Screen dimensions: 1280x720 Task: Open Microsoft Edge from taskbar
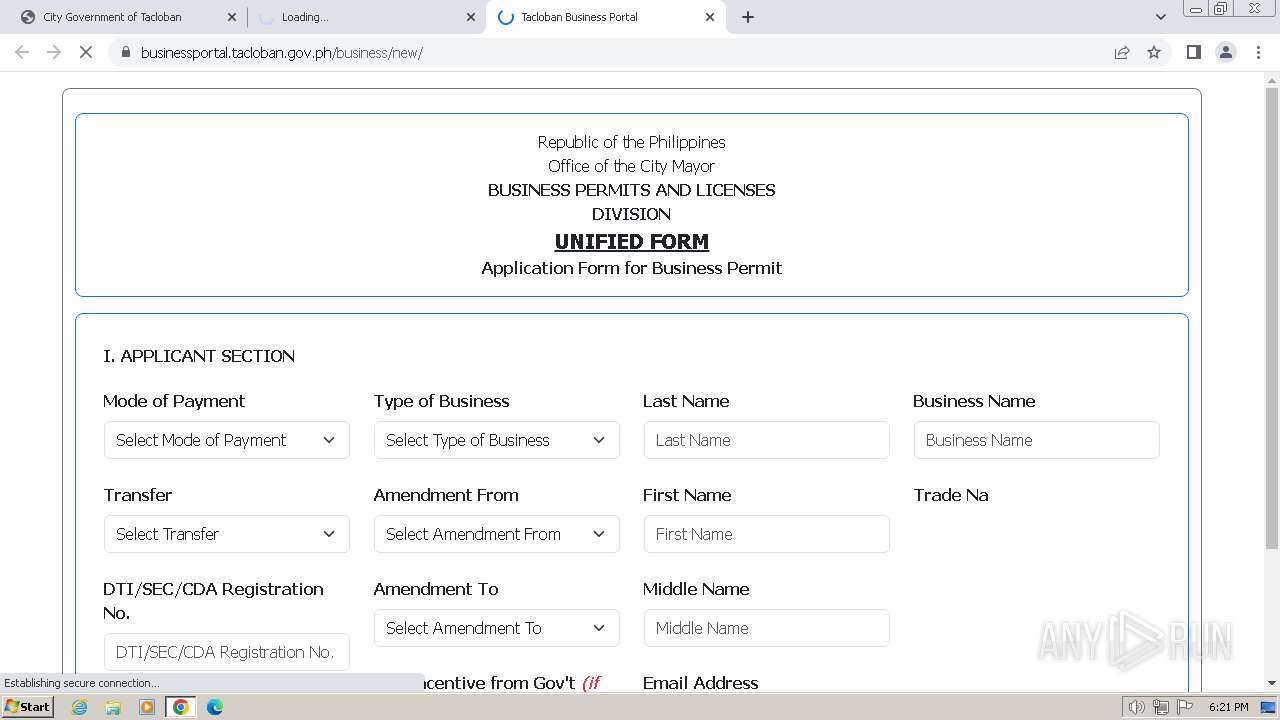tap(215, 707)
